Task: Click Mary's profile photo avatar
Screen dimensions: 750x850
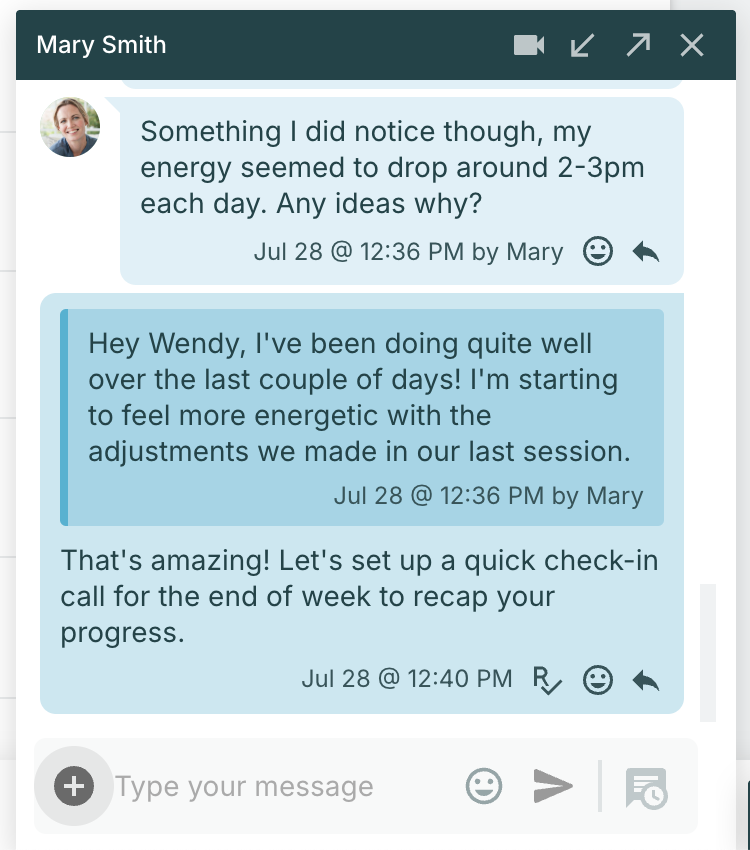Action: (70, 127)
